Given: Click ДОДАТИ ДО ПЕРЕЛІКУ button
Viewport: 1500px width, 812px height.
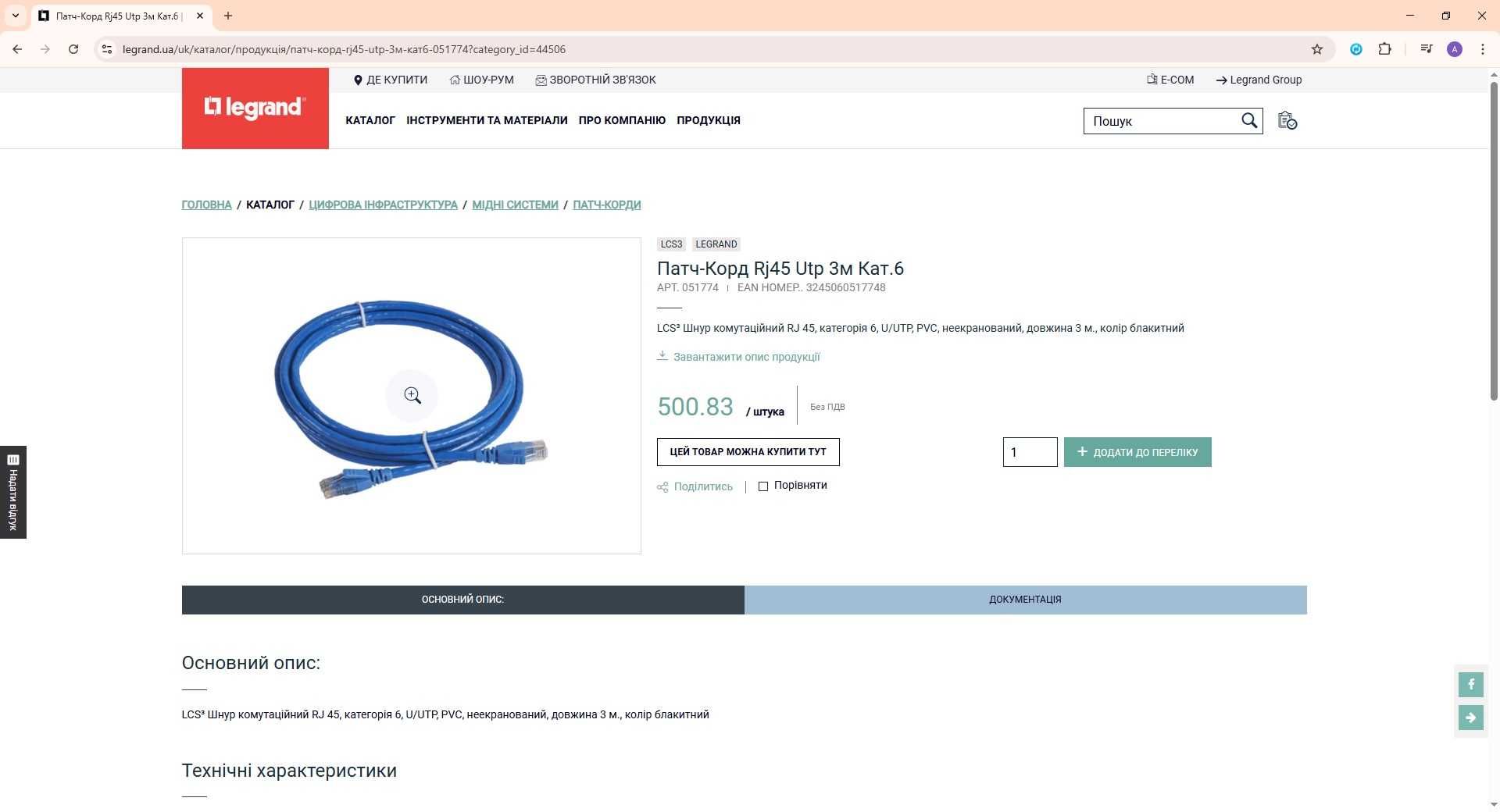Looking at the screenshot, I should [1137, 452].
